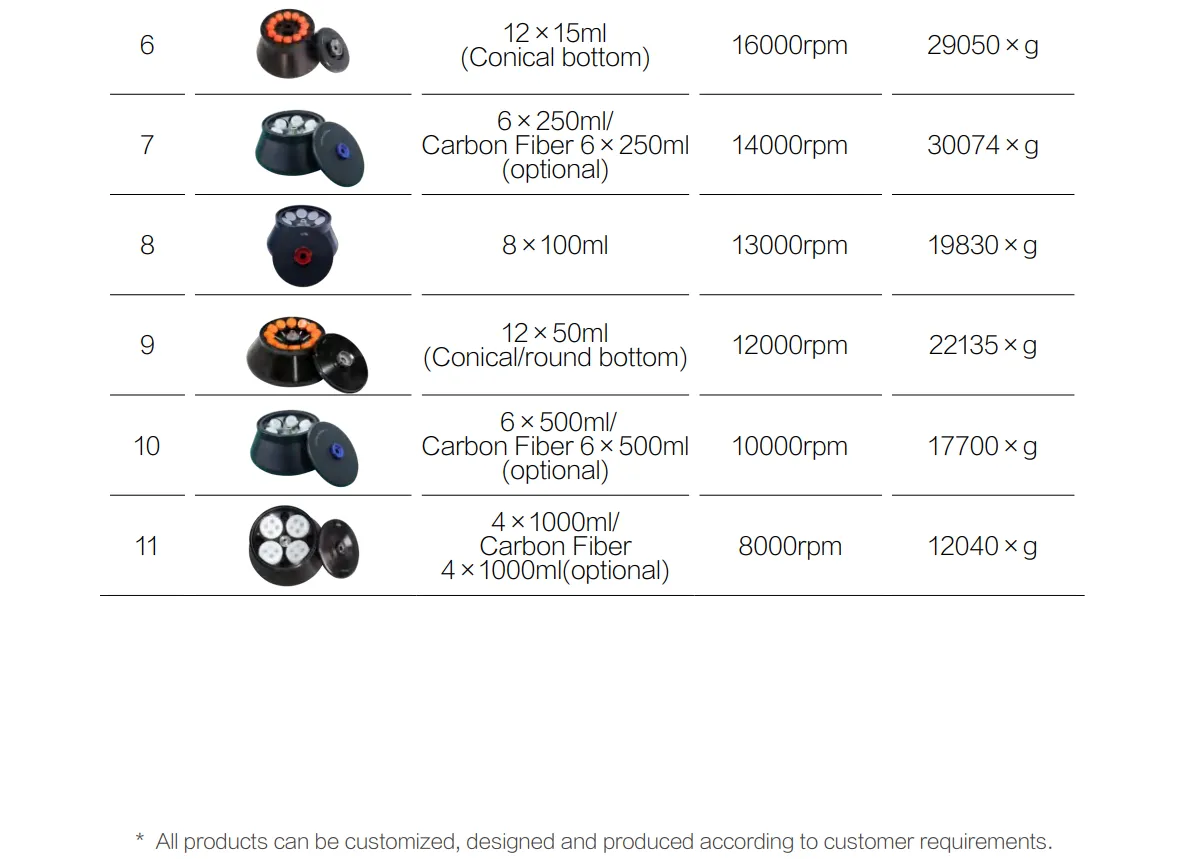Click the 8×100ml rotor image
This screenshot has height=859, width=1186.
click(x=302, y=245)
